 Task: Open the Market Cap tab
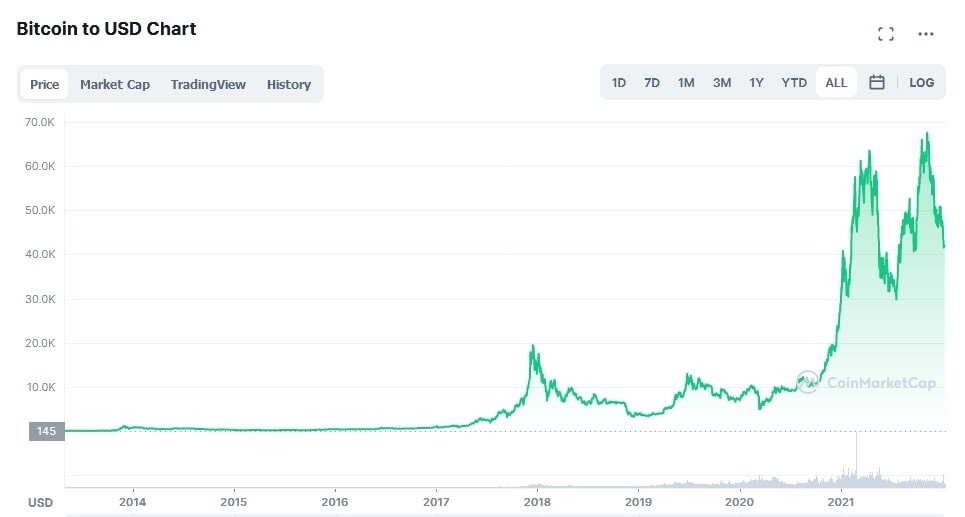point(114,84)
